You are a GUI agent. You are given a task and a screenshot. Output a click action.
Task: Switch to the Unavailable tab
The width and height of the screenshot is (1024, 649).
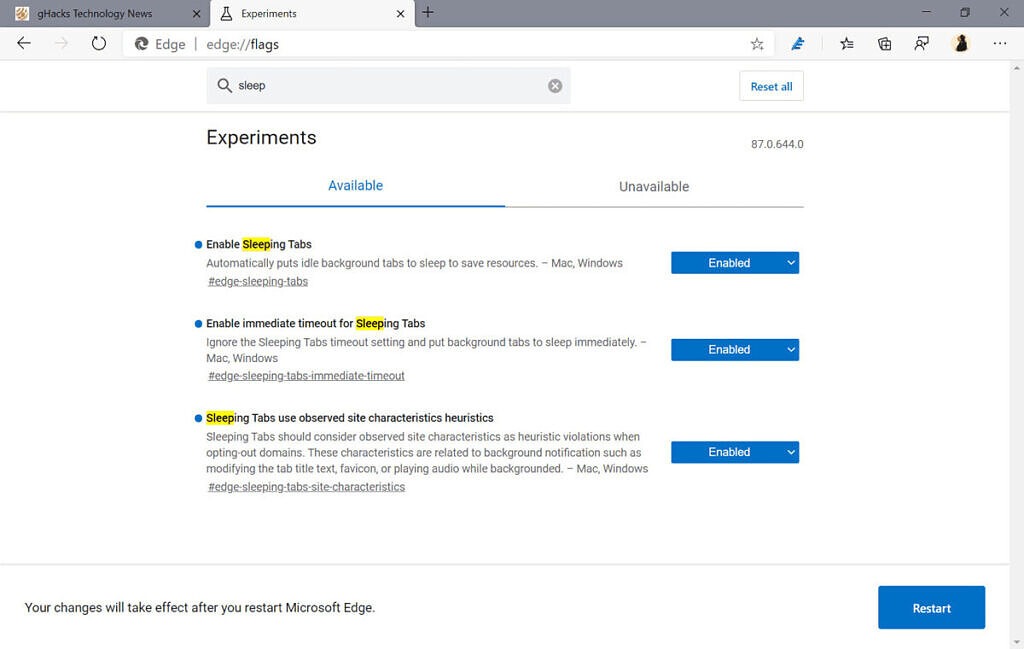[x=653, y=186]
